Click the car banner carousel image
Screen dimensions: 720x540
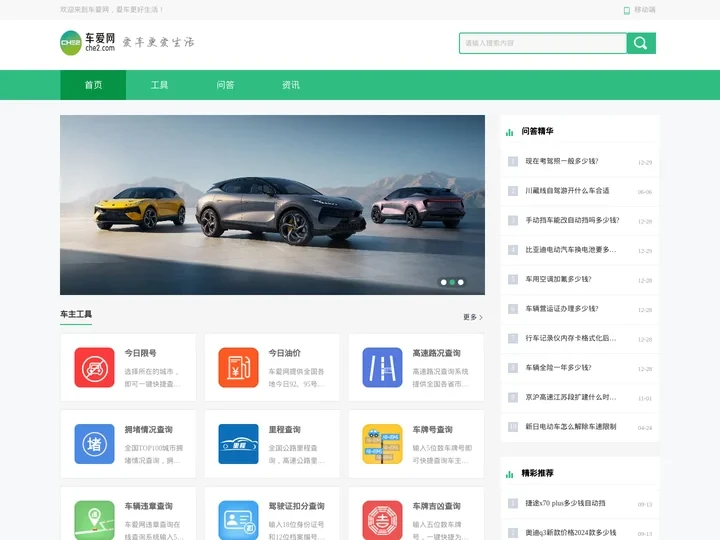tap(272, 205)
